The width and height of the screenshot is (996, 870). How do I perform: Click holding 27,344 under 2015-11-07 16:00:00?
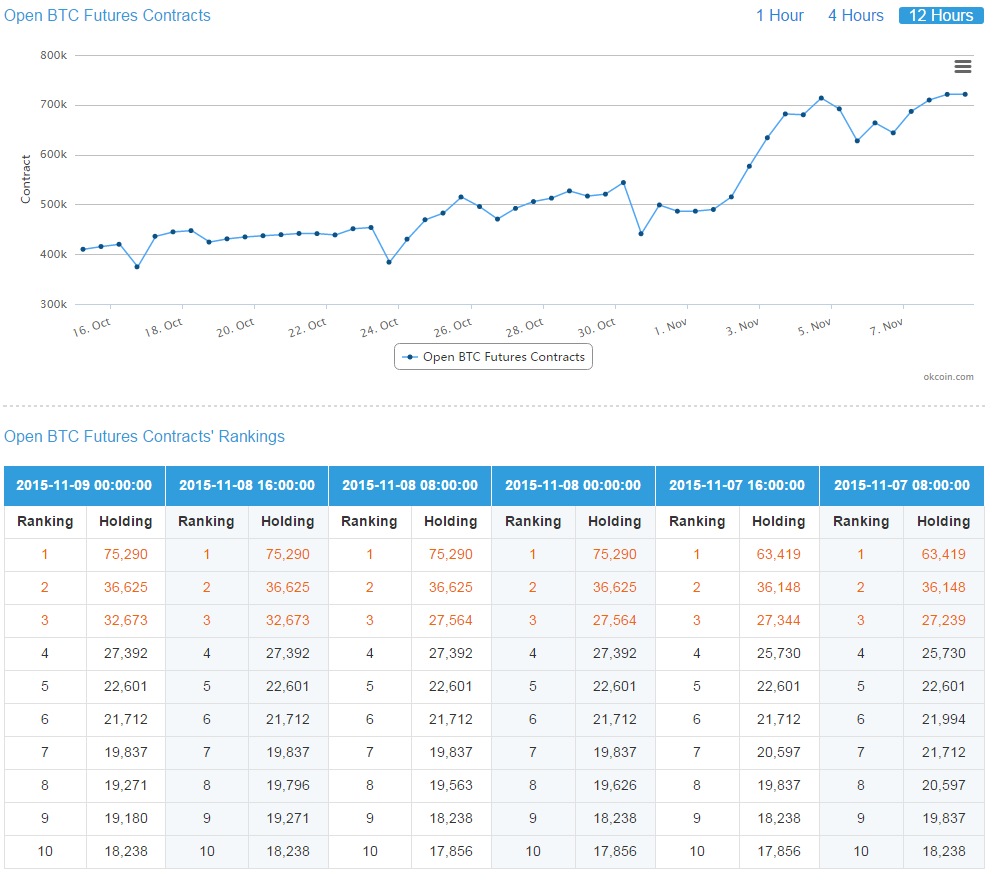coord(779,620)
